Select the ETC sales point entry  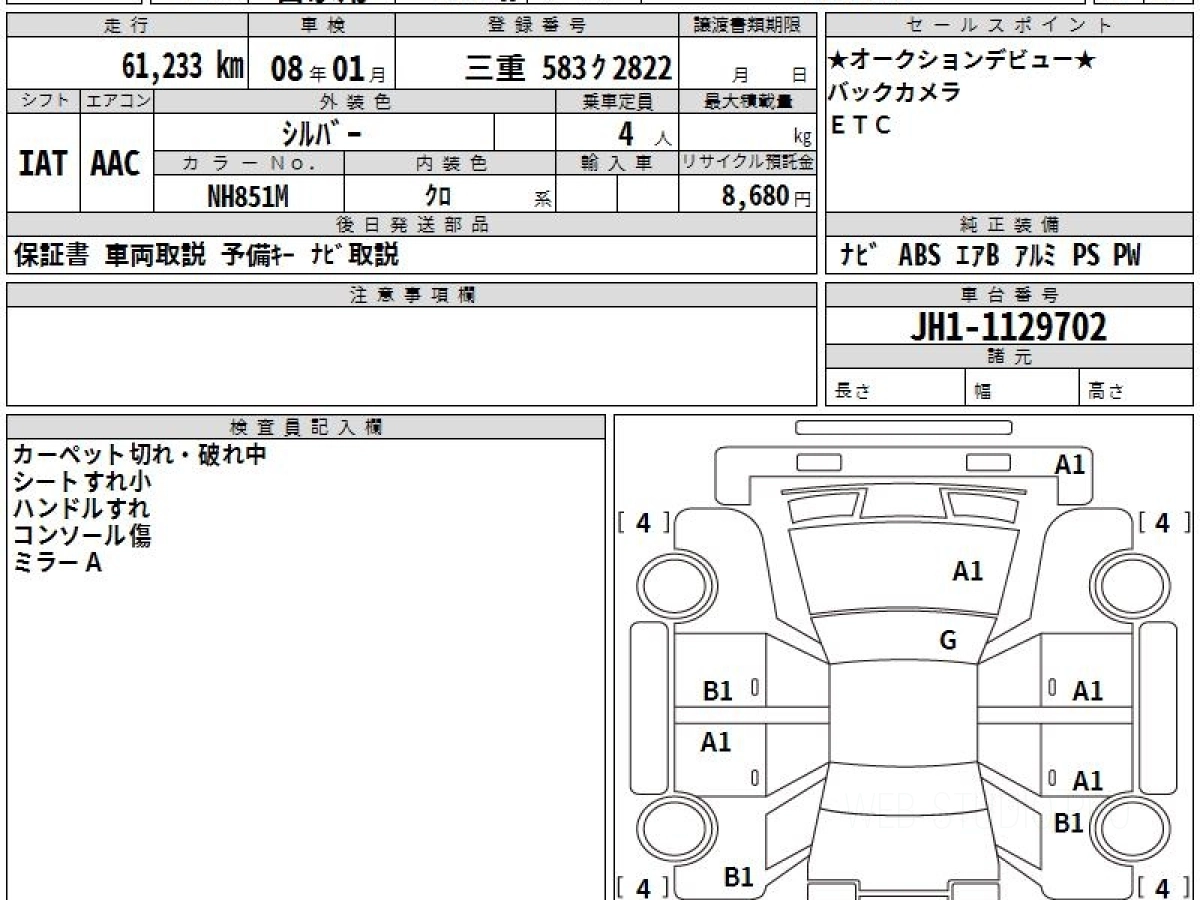(860, 125)
